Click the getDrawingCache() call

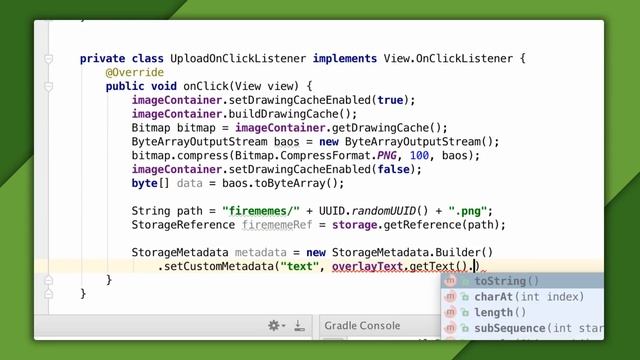click(x=387, y=128)
